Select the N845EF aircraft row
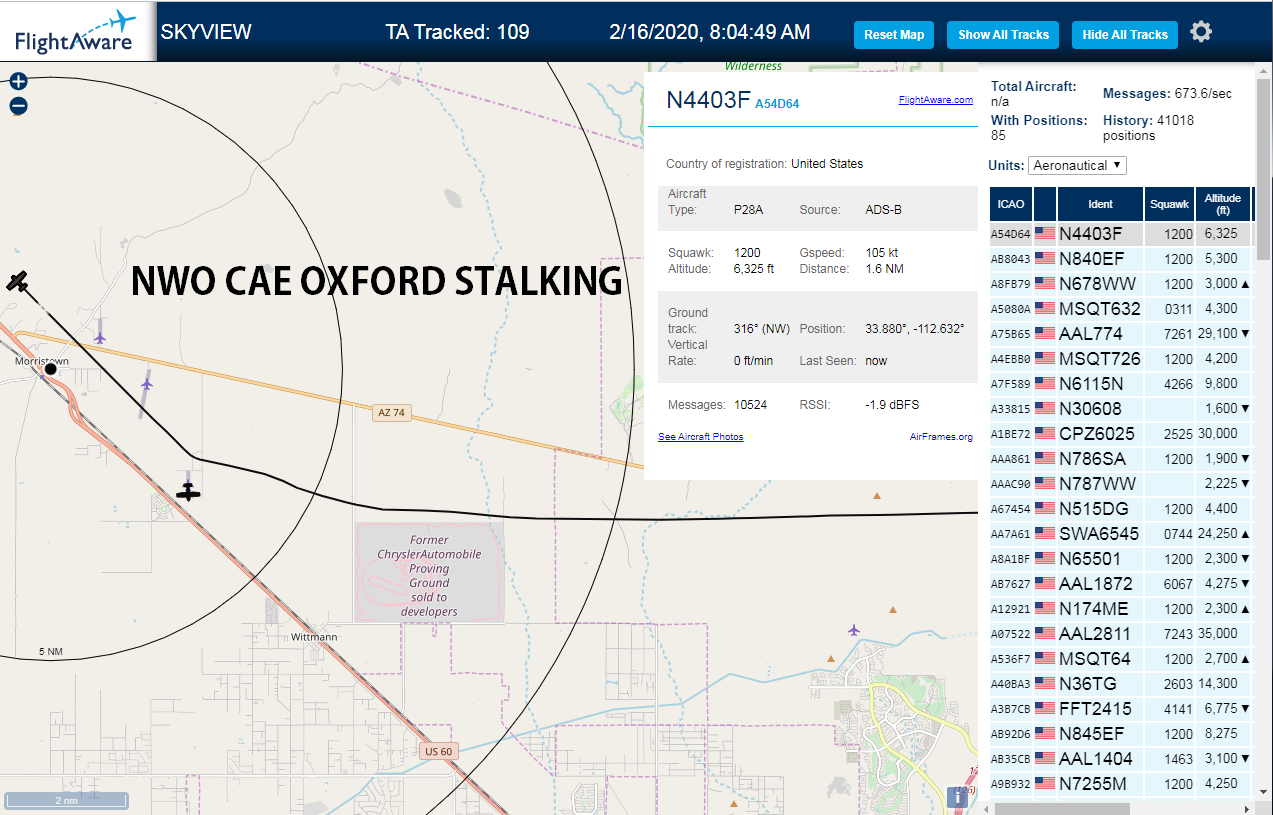This screenshot has width=1273, height=815. pyautogui.click(x=1120, y=734)
